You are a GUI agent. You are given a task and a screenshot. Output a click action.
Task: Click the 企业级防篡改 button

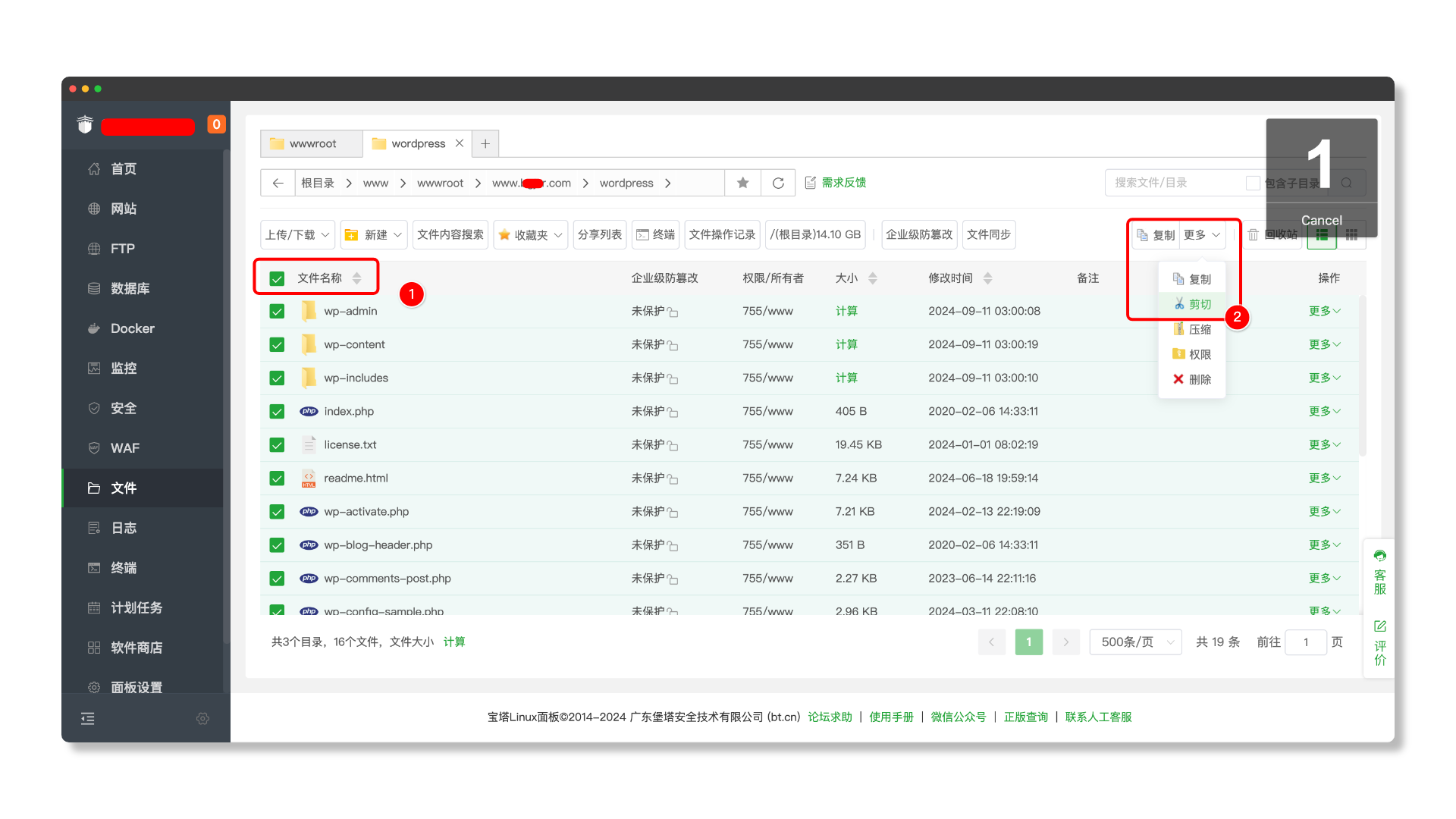(919, 235)
